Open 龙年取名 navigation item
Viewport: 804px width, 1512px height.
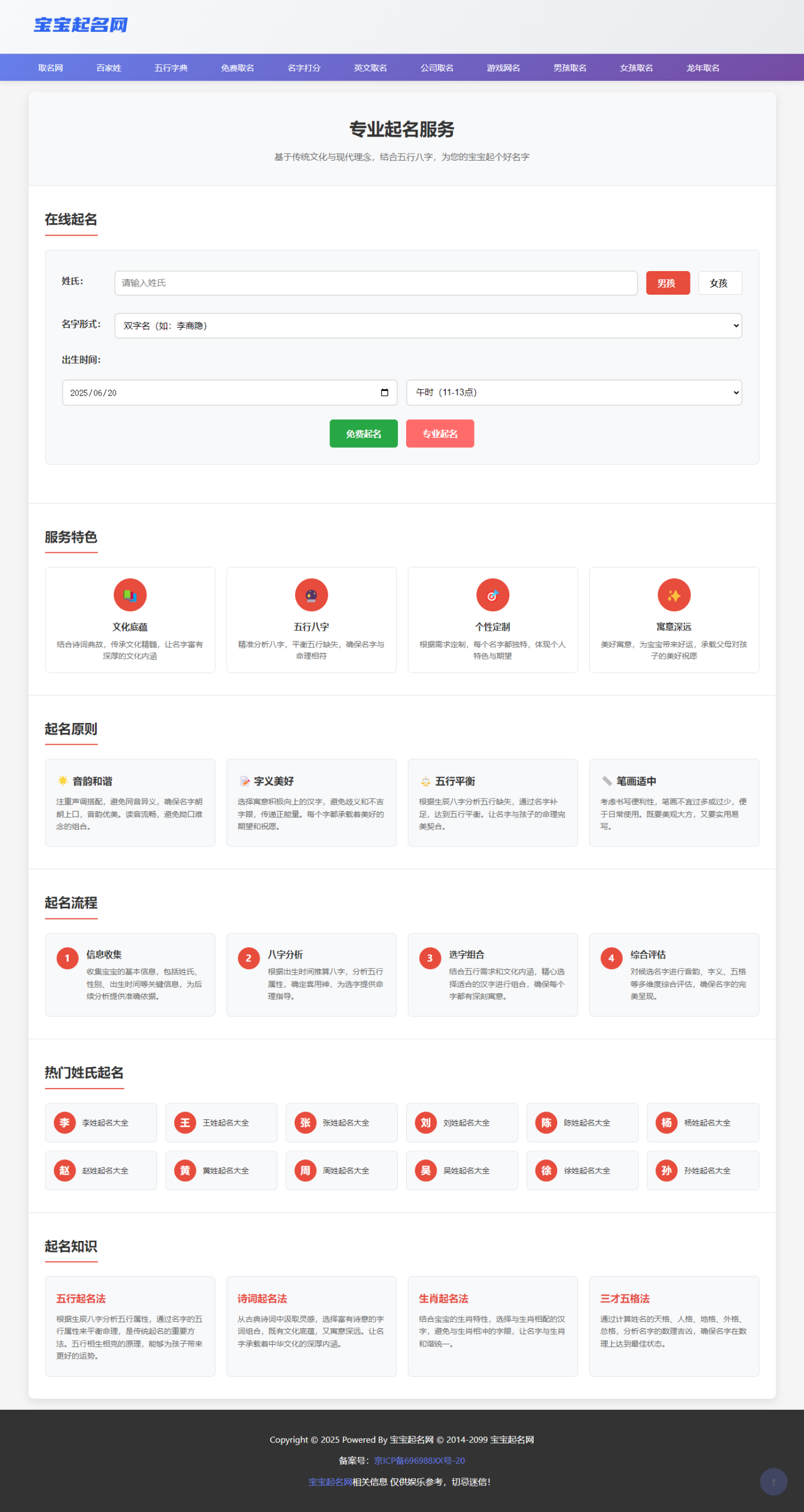[x=702, y=68]
